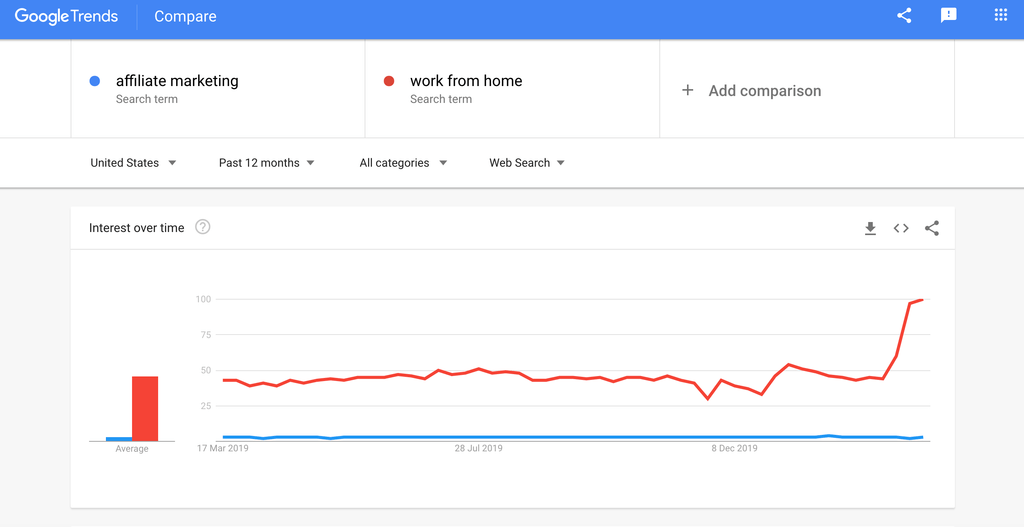
Task: Open the Past 12 months dropdown
Action: pyautogui.click(x=266, y=163)
